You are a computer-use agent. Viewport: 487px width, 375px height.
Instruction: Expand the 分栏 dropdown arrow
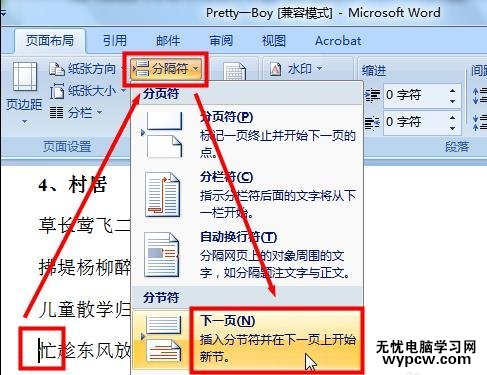click(99, 113)
